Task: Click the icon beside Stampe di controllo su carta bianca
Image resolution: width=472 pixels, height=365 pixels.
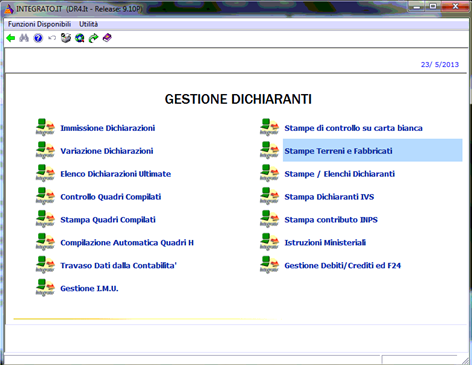Action: [x=269, y=128]
